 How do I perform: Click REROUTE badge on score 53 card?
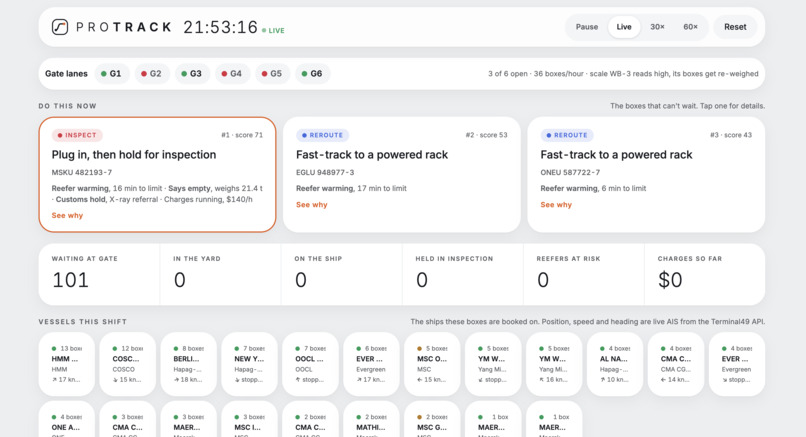[x=322, y=135]
